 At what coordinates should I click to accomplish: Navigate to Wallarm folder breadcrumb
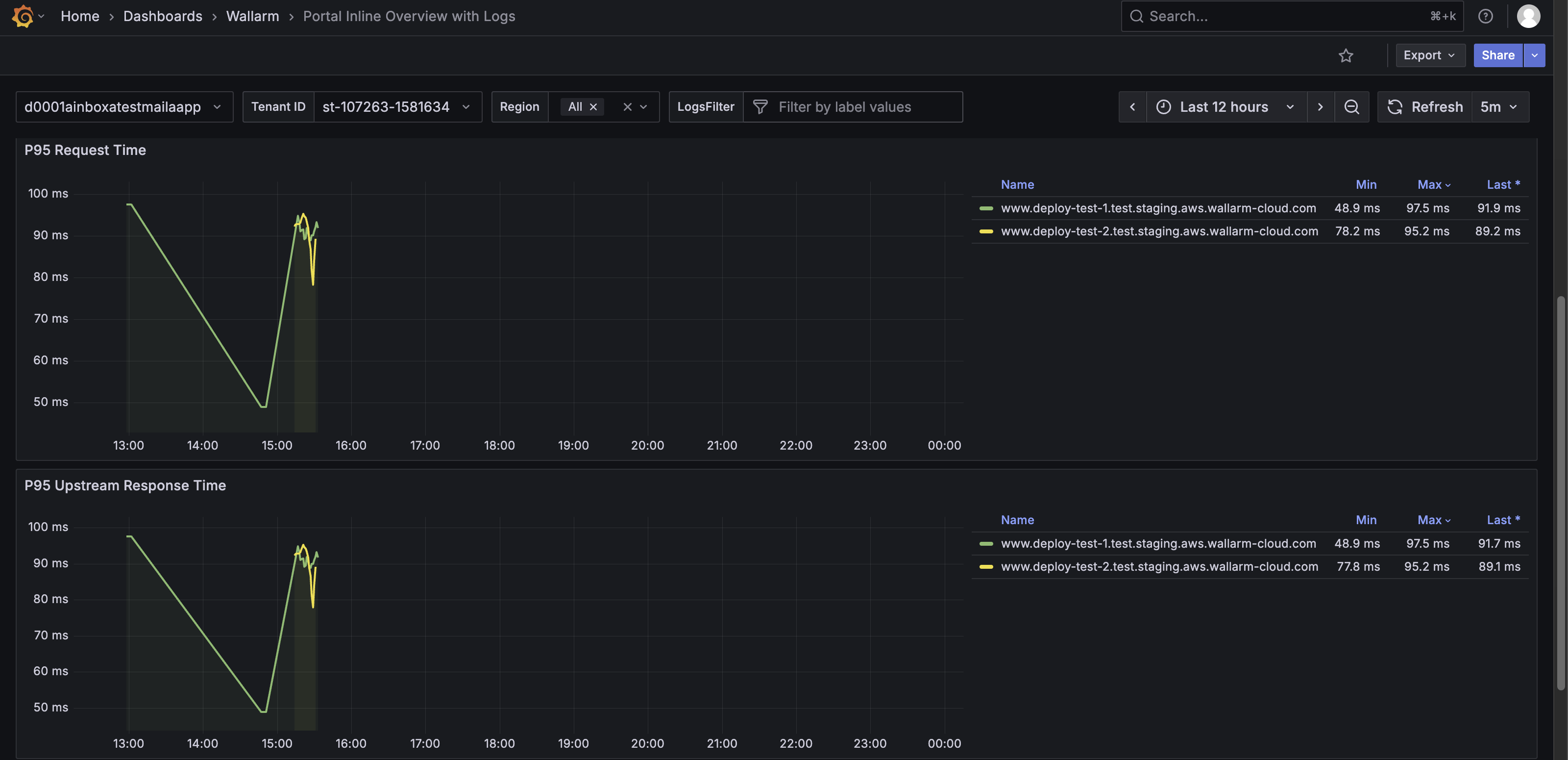click(x=252, y=17)
